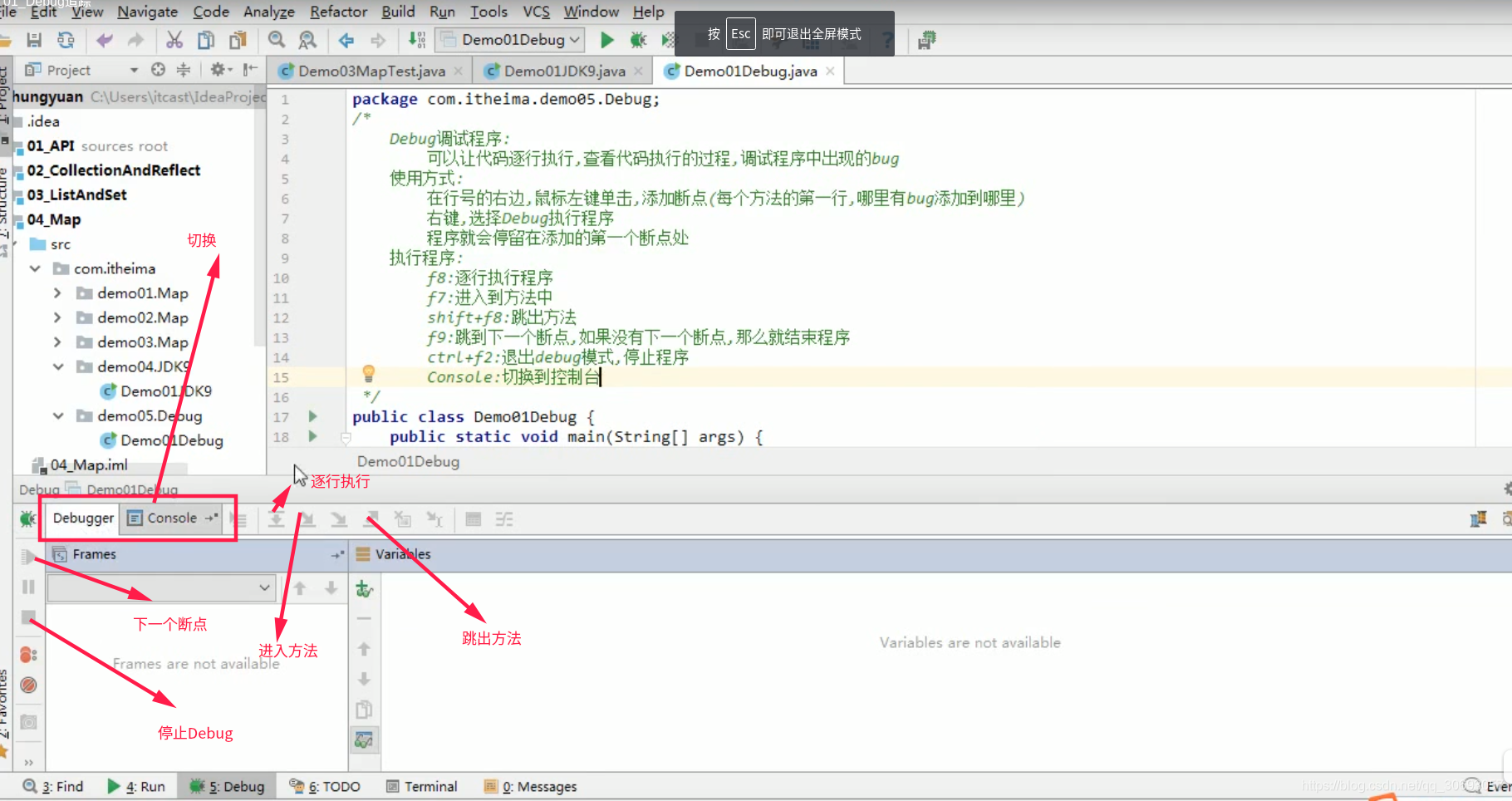Image resolution: width=1512 pixels, height=801 pixels.
Task: Switch to Demo03MapTest.java editor tab
Action: point(371,71)
